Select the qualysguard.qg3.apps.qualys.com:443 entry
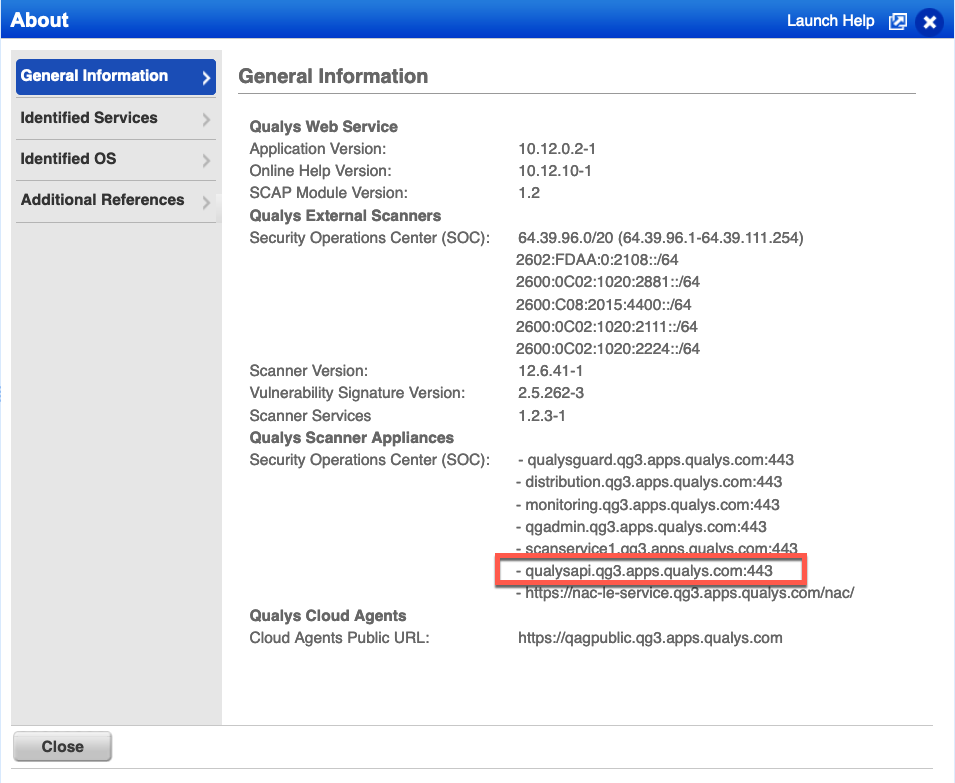 pyautogui.click(x=659, y=461)
